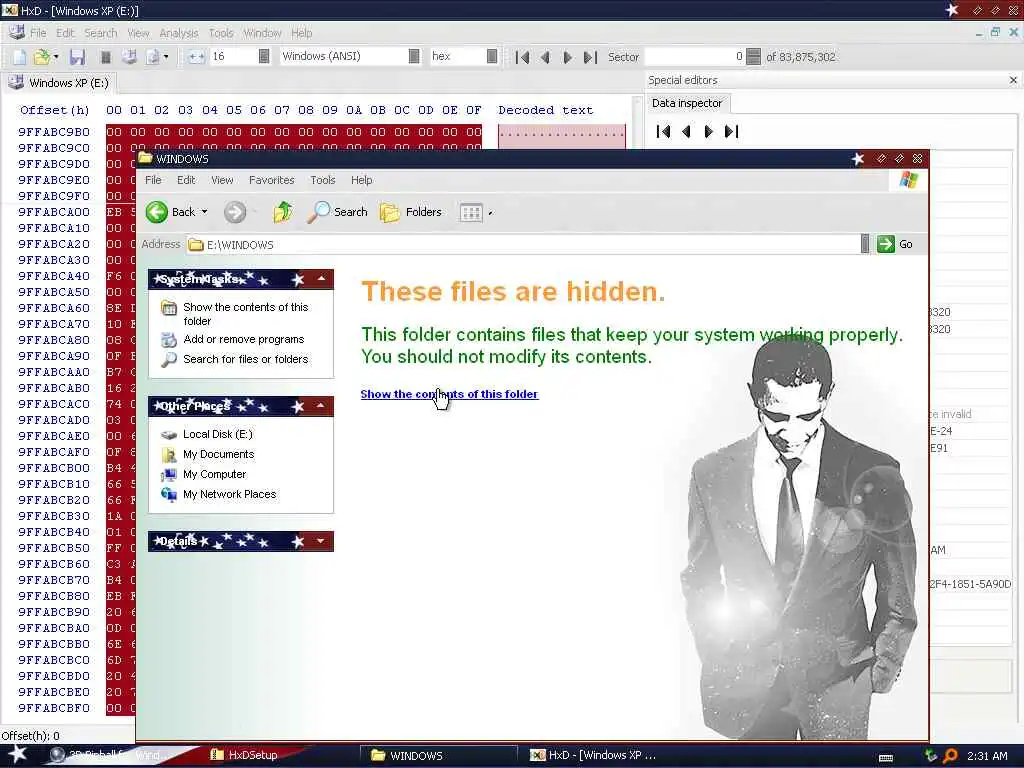
Task: Open the Back history dropdown arrow
Action: (204, 212)
